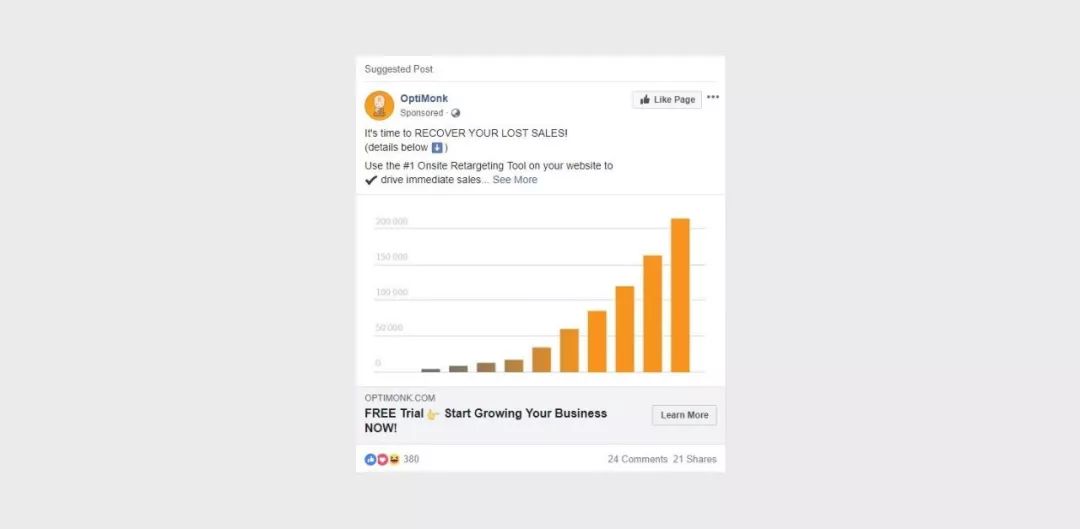Open the 21 Shares link
The width and height of the screenshot is (1080, 529).
[x=694, y=459]
